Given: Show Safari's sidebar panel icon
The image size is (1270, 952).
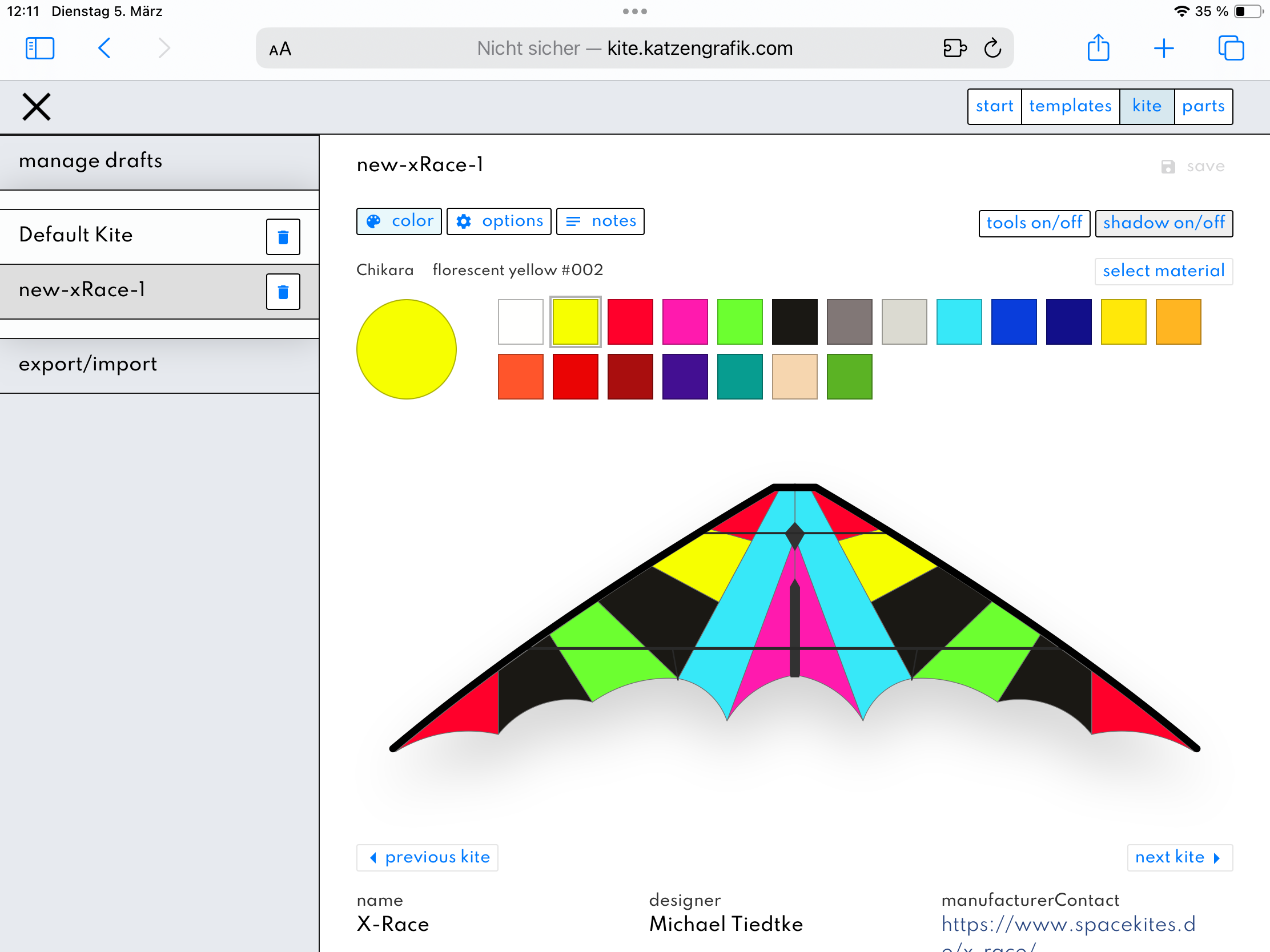Looking at the screenshot, I should [x=39, y=48].
